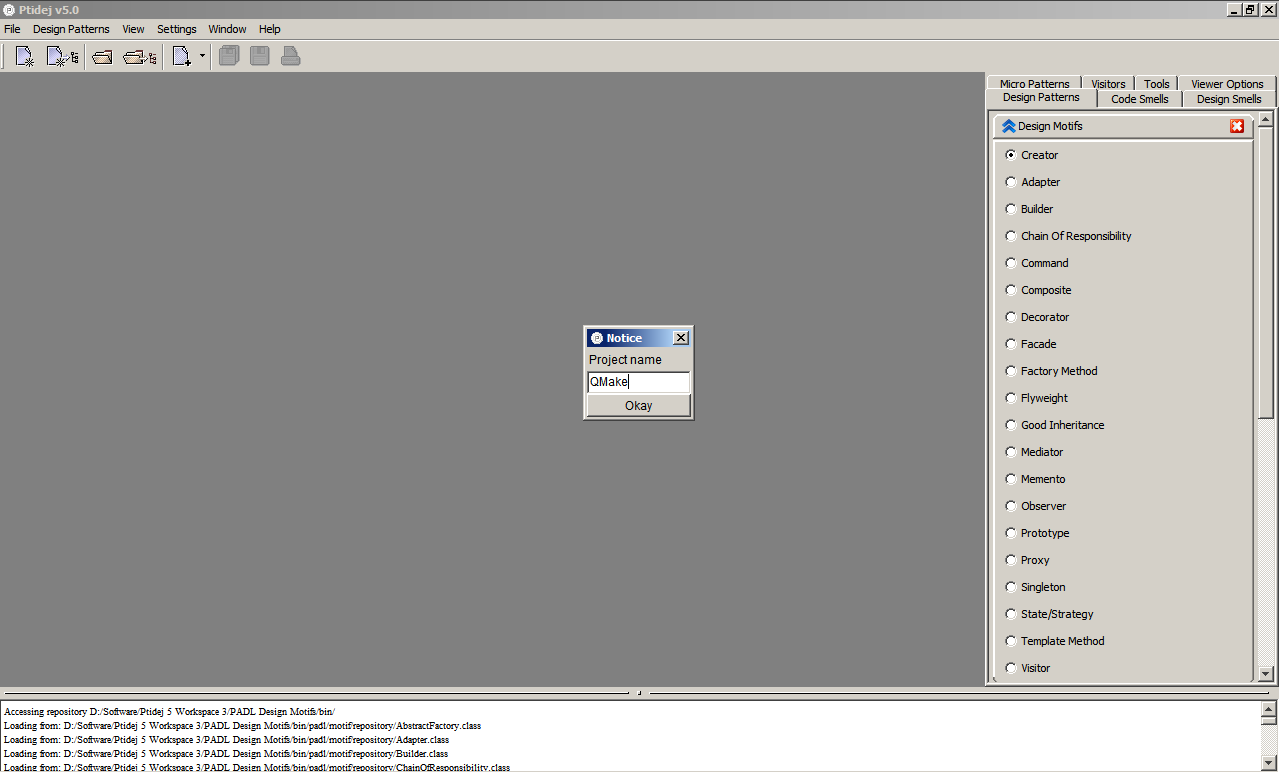The height and width of the screenshot is (773, 1279).
Task: Click the Ptidej application icon in the title bar
Action: 9,9
